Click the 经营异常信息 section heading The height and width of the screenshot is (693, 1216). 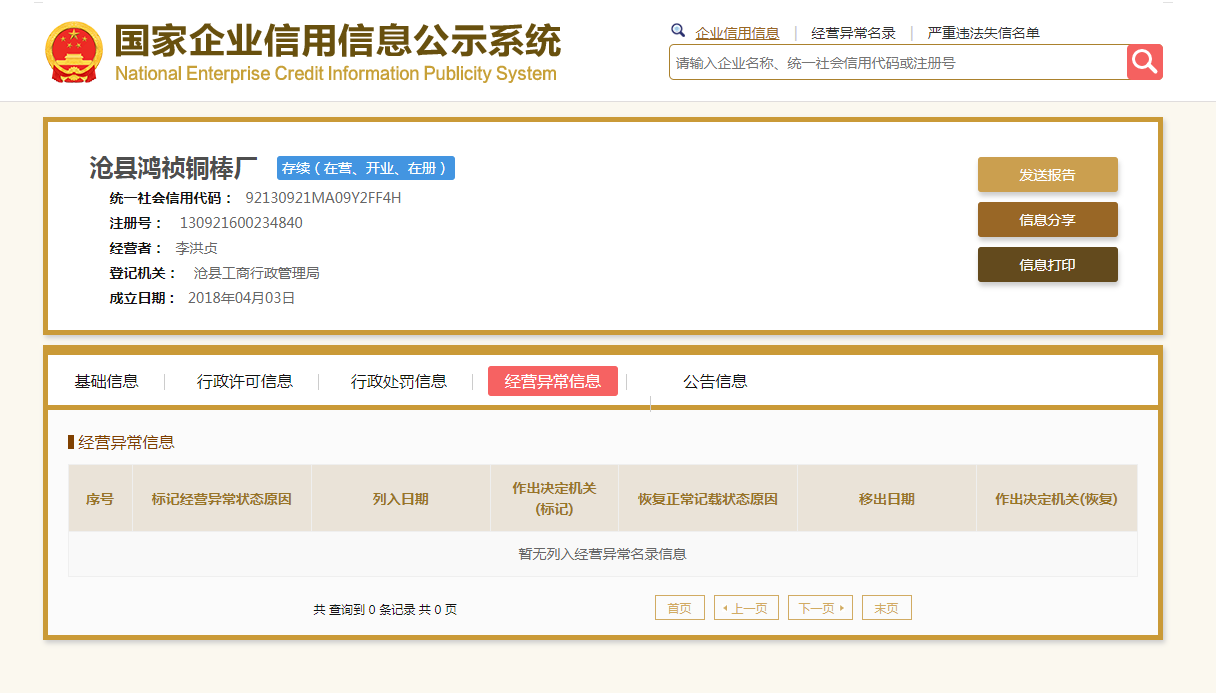coord(126,442)
